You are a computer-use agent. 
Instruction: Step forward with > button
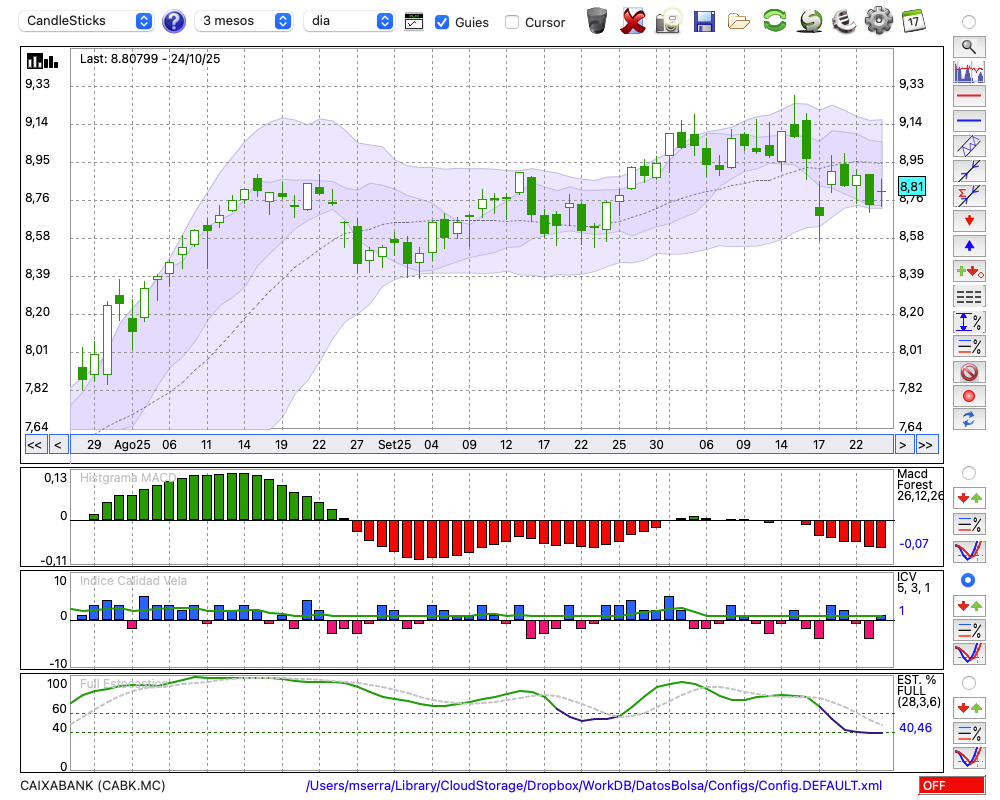tap(902, 445)
